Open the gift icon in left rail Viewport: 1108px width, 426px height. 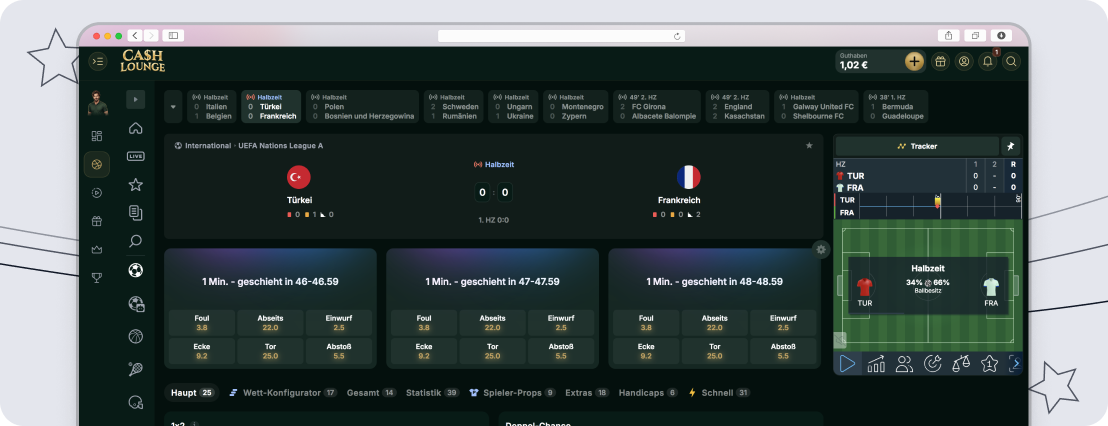[97, 220]
